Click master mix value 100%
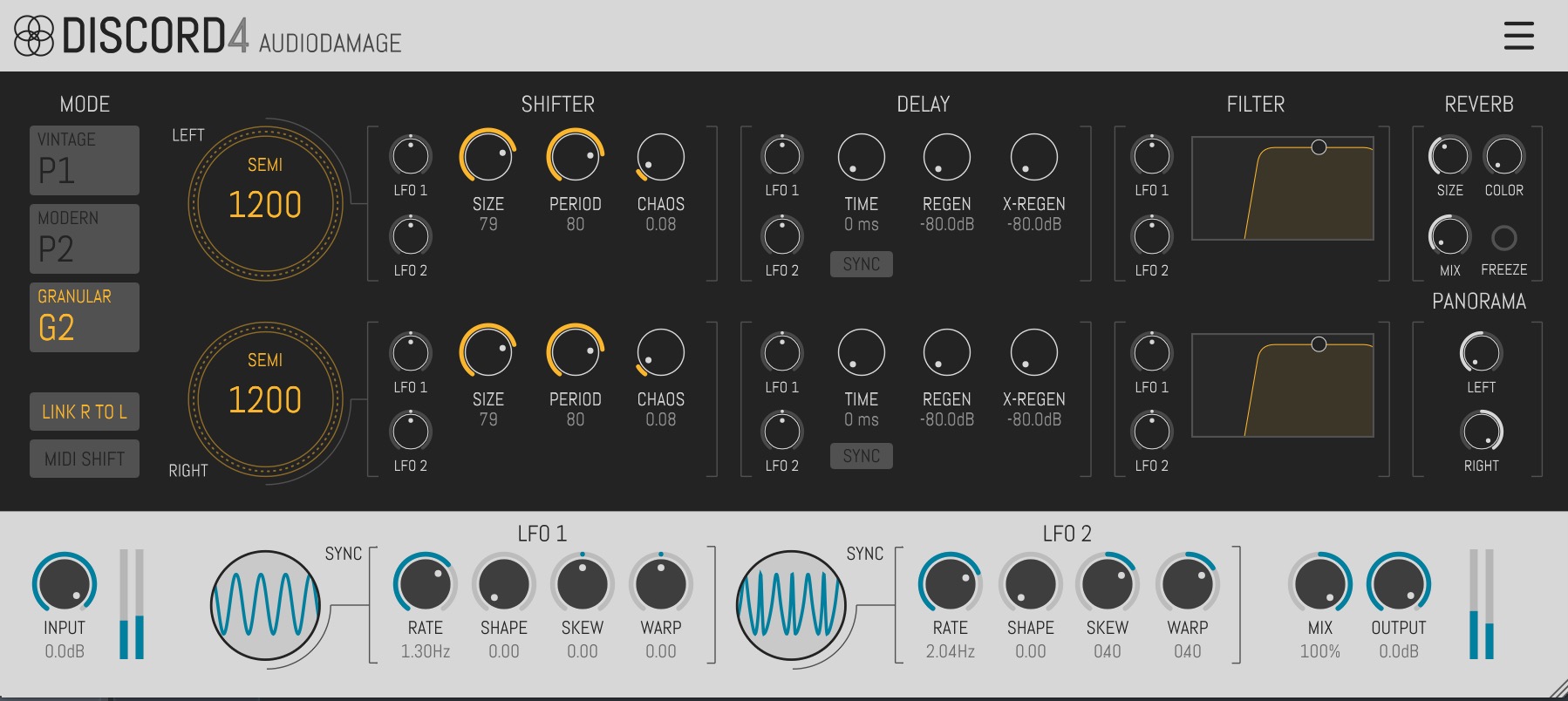 tap(1320, 651)
